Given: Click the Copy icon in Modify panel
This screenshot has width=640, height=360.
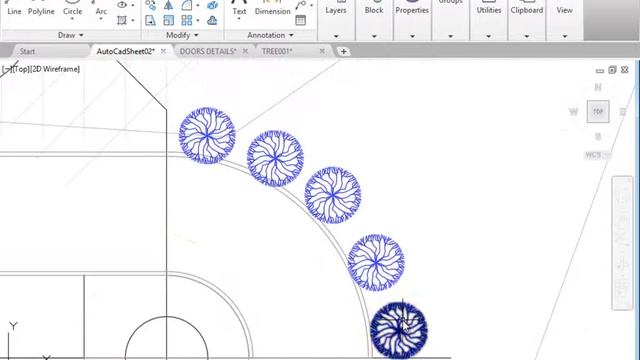Looking at the screenshot, I should (150, 5).
